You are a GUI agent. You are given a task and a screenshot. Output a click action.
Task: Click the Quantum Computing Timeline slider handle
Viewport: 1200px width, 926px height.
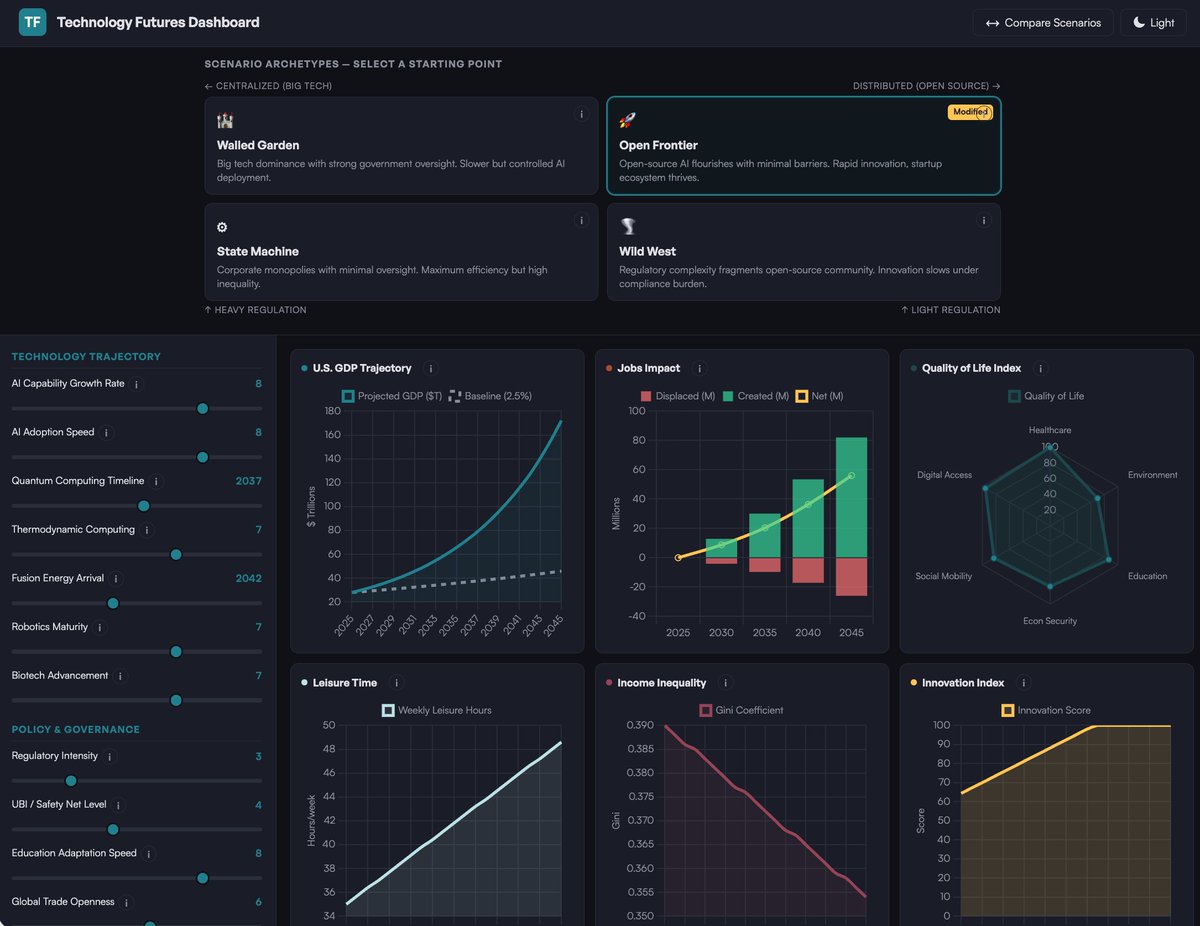pyautogui.click(x=143, y=506)
